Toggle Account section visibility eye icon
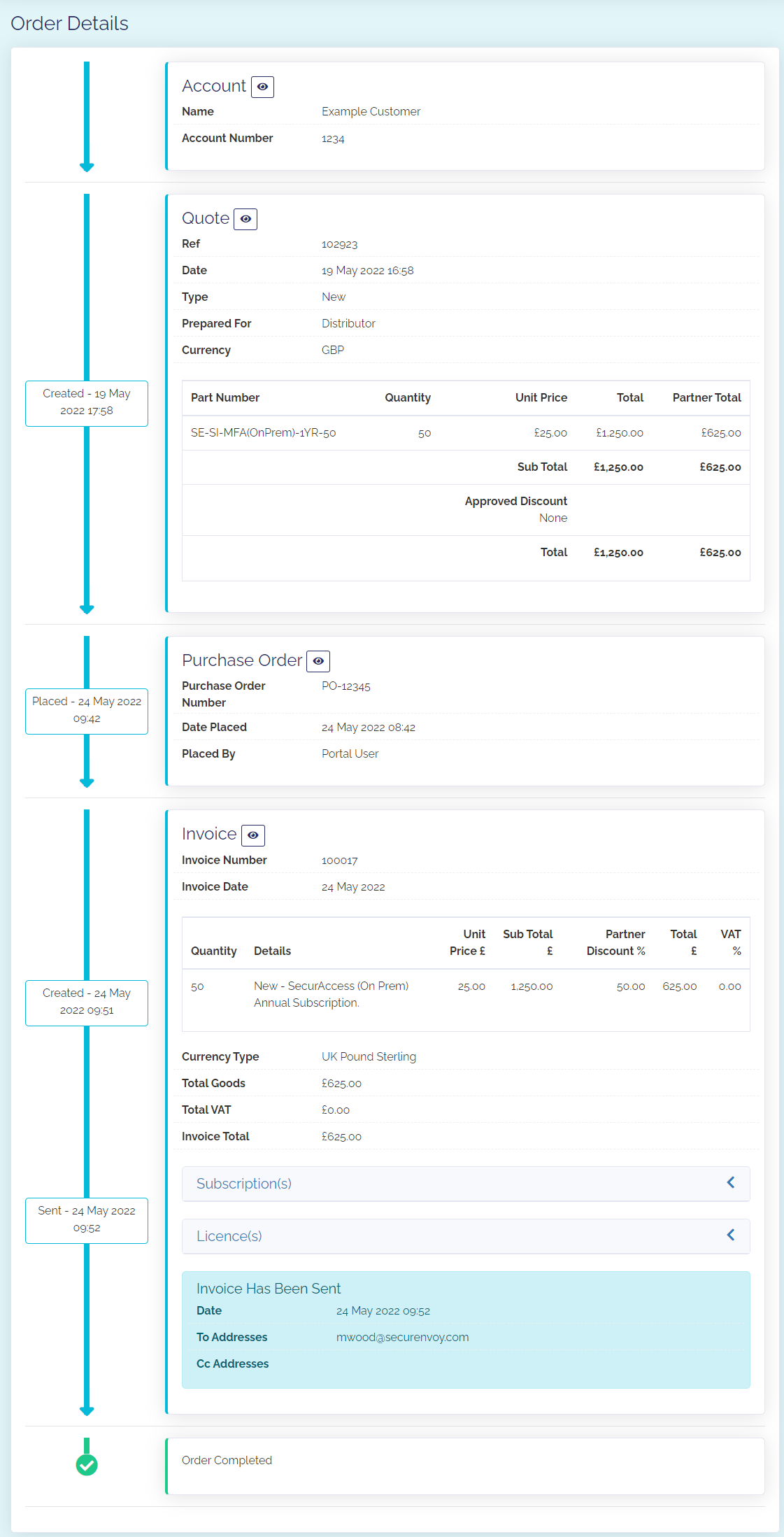Image resolution: width=784 pixels, height=1537 pixels. pyautogui.click(x=262, y=87)
